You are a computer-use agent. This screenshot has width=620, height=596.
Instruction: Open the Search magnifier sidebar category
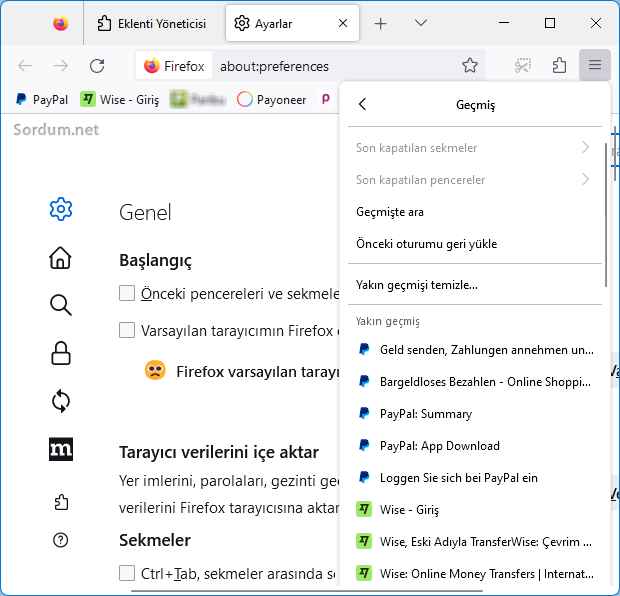61,305
